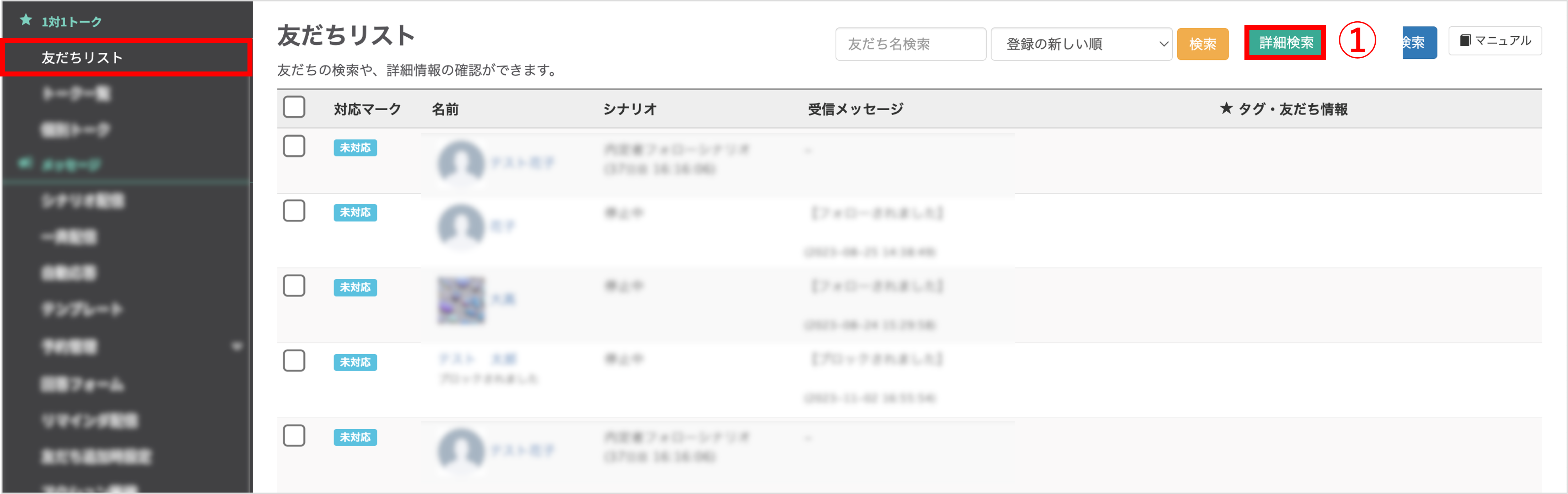Screen dimensions: 1568x494
Task: Click the star icon beside 1対1トーク
Action: pos(26,20)
